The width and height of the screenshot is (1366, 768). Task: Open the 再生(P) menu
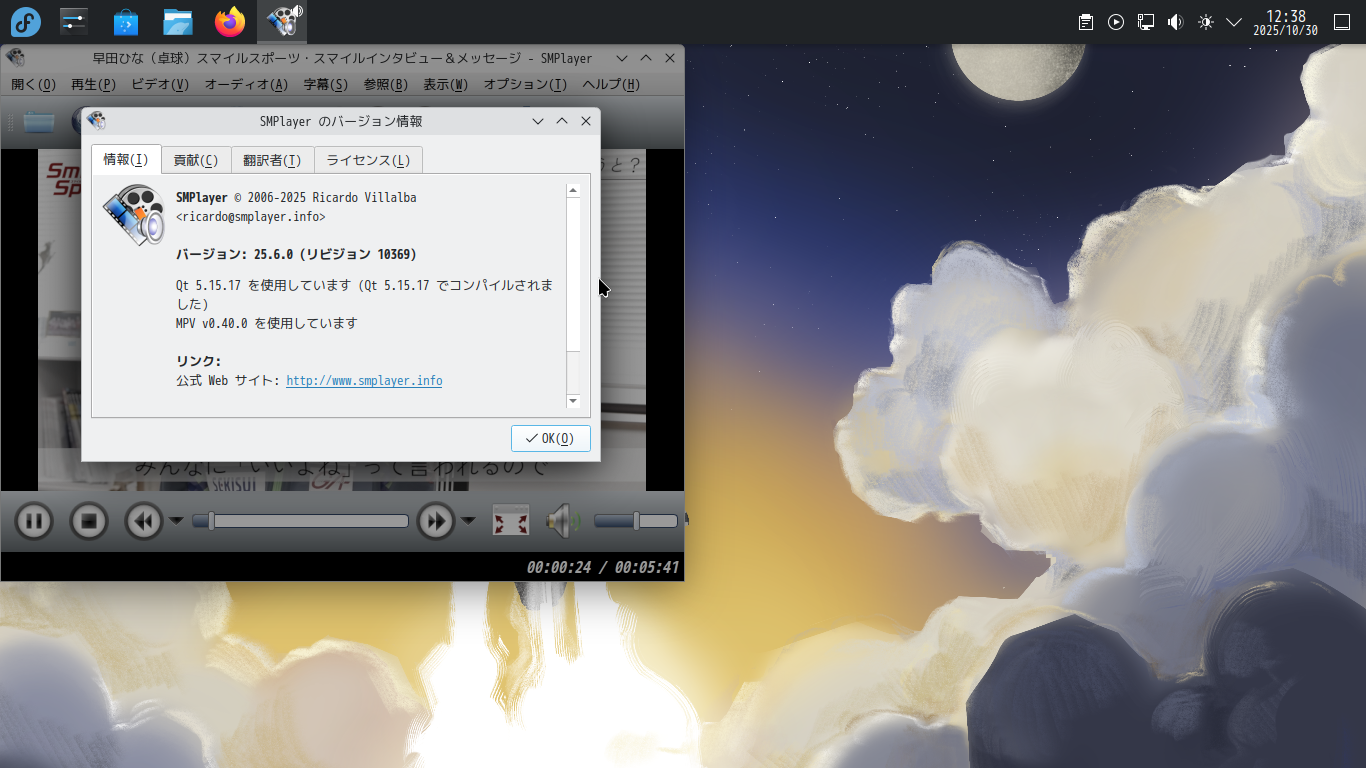[x=93, y=85]
